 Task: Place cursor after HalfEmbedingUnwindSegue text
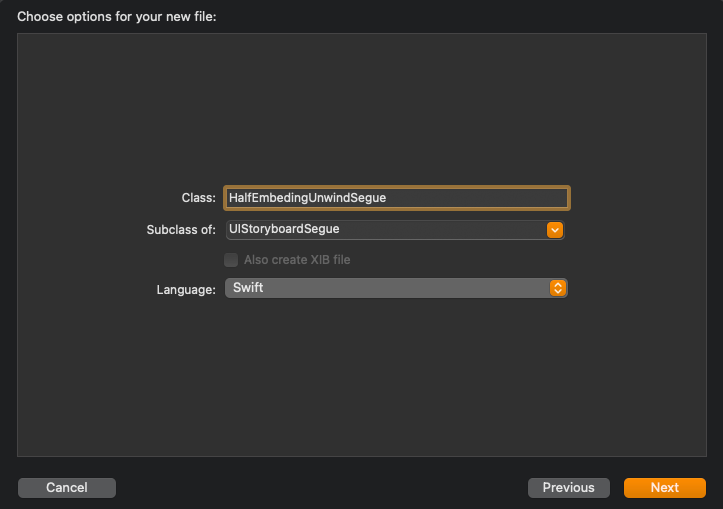tap(387, 198)
